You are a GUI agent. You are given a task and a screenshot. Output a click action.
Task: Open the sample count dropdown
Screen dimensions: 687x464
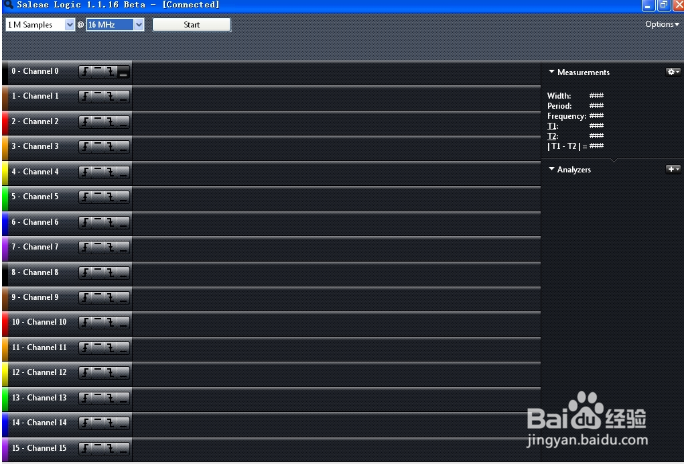pyautogui.click(x=70, y=25)
